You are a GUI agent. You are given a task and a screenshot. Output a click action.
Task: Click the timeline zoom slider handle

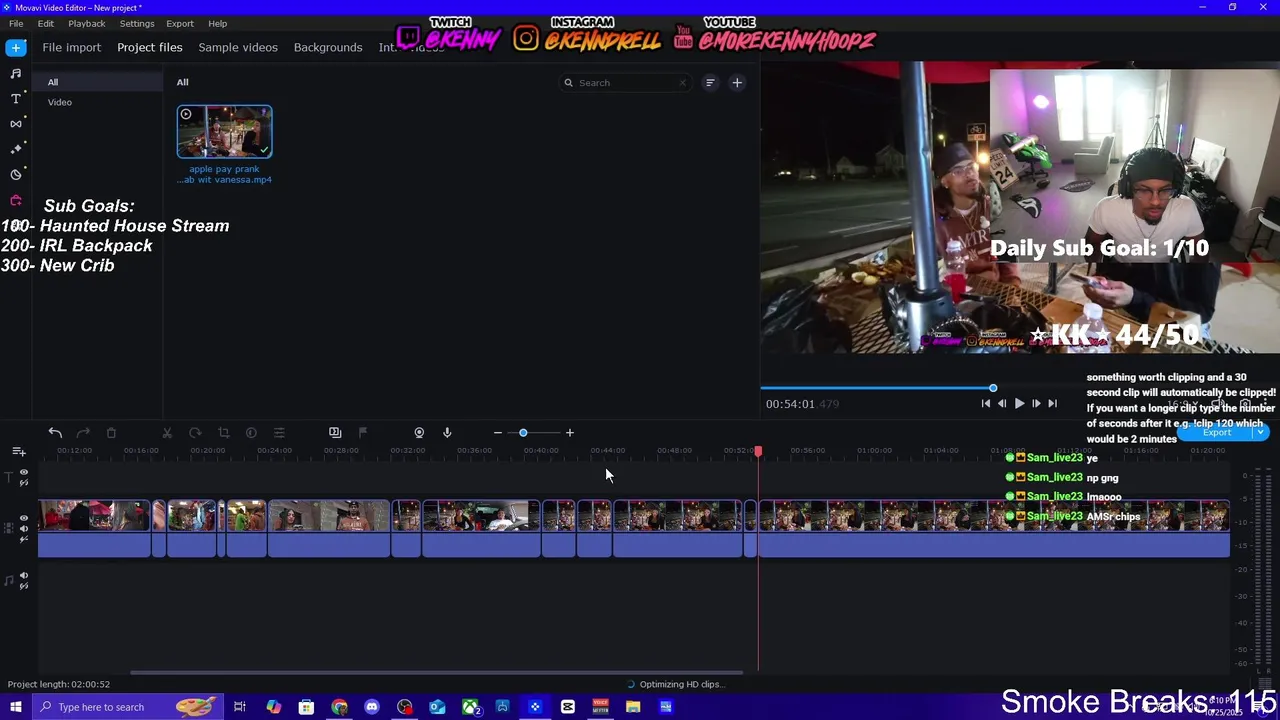(x=523, y=433)
